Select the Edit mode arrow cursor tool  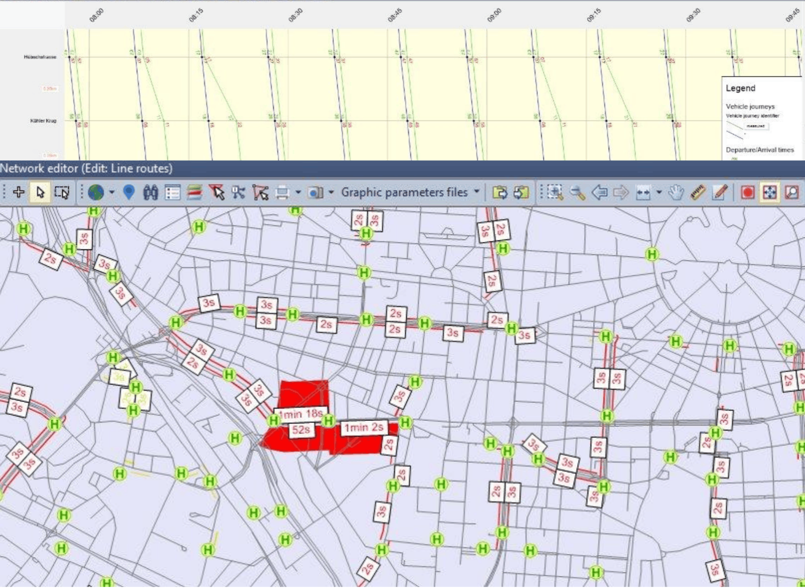pos(40,193)
